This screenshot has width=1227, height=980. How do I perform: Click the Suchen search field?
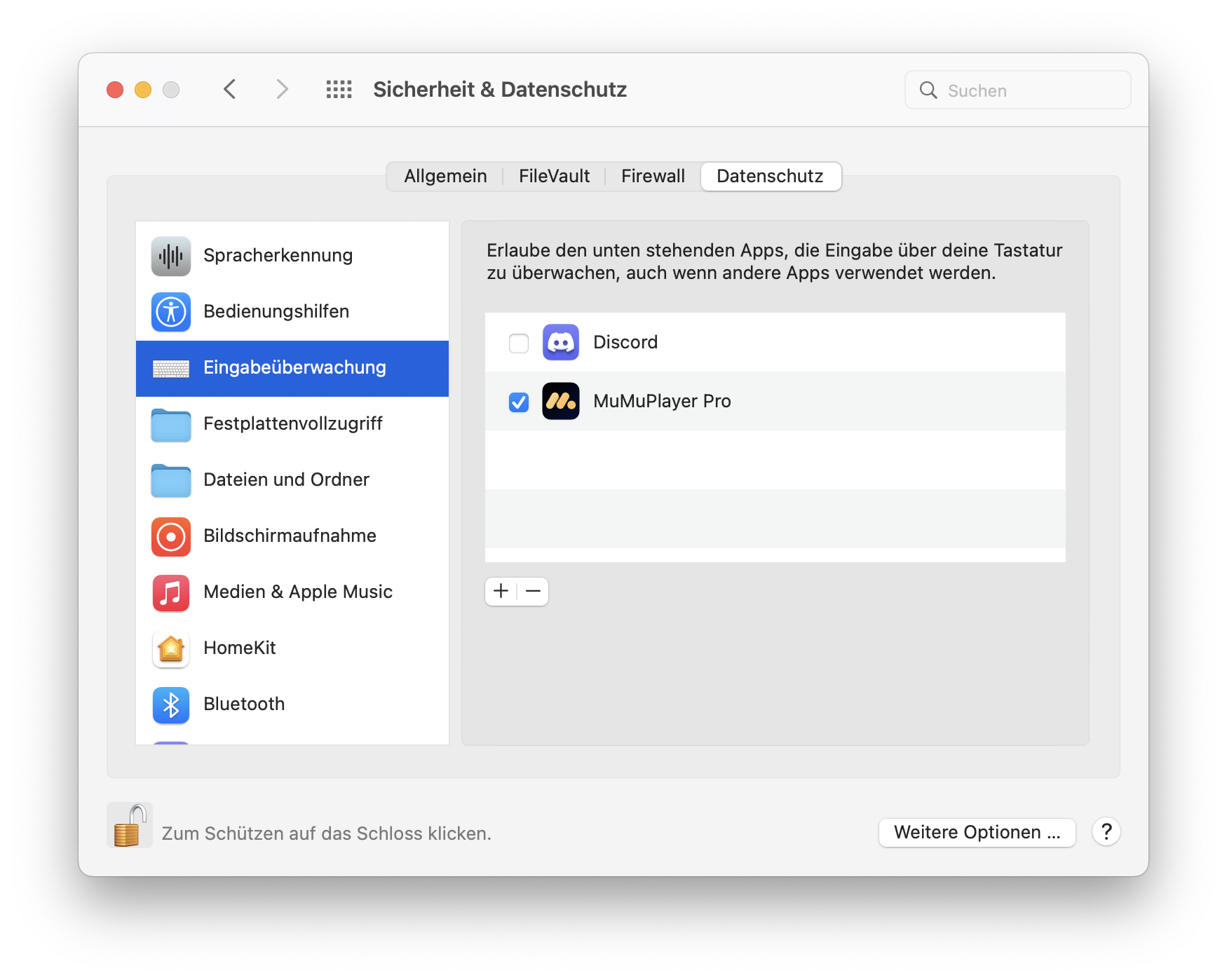[1017, 90]
